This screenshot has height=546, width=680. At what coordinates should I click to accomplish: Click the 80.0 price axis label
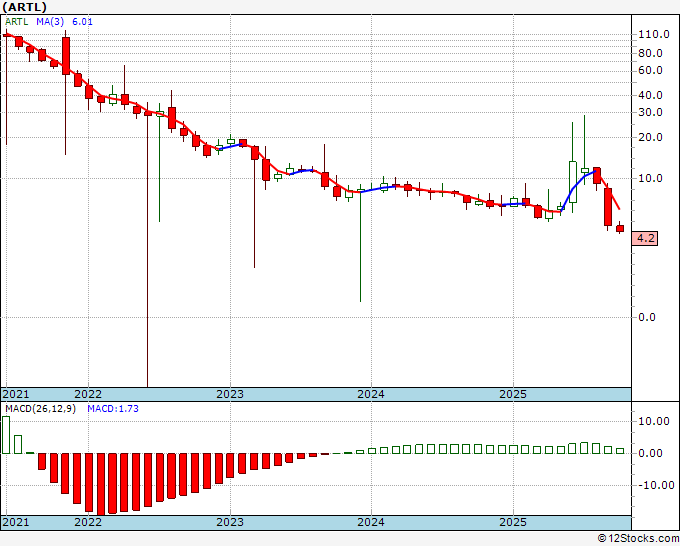(650, 53)
